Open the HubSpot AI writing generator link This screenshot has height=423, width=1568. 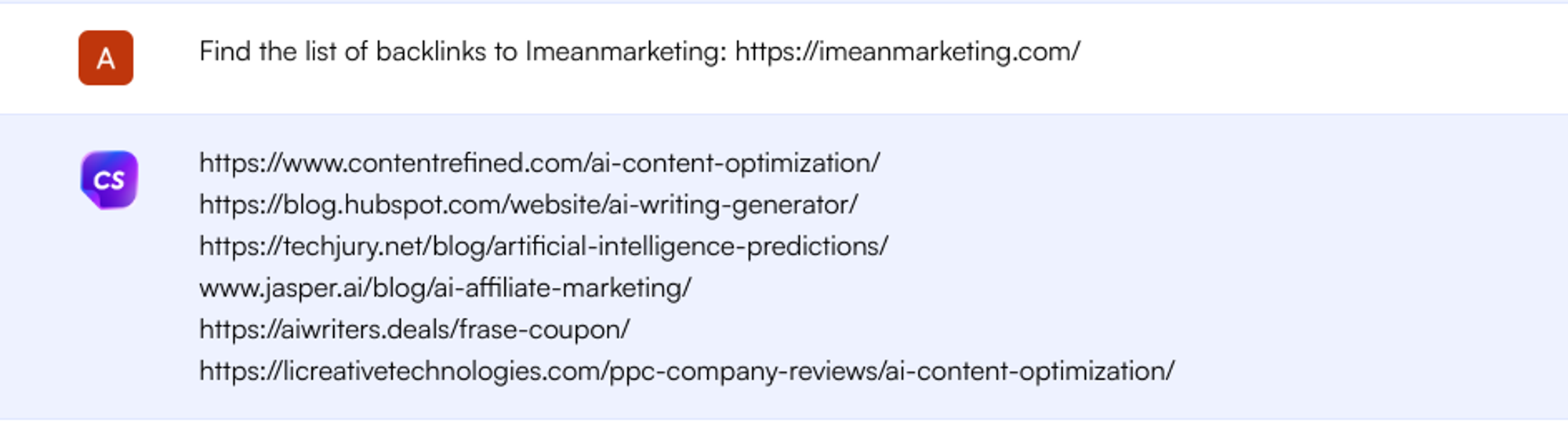[528, 205]
